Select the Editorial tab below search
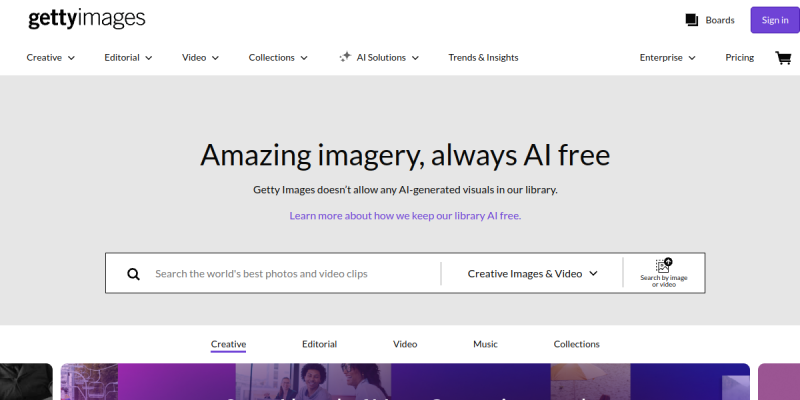 tap(319, 344)
